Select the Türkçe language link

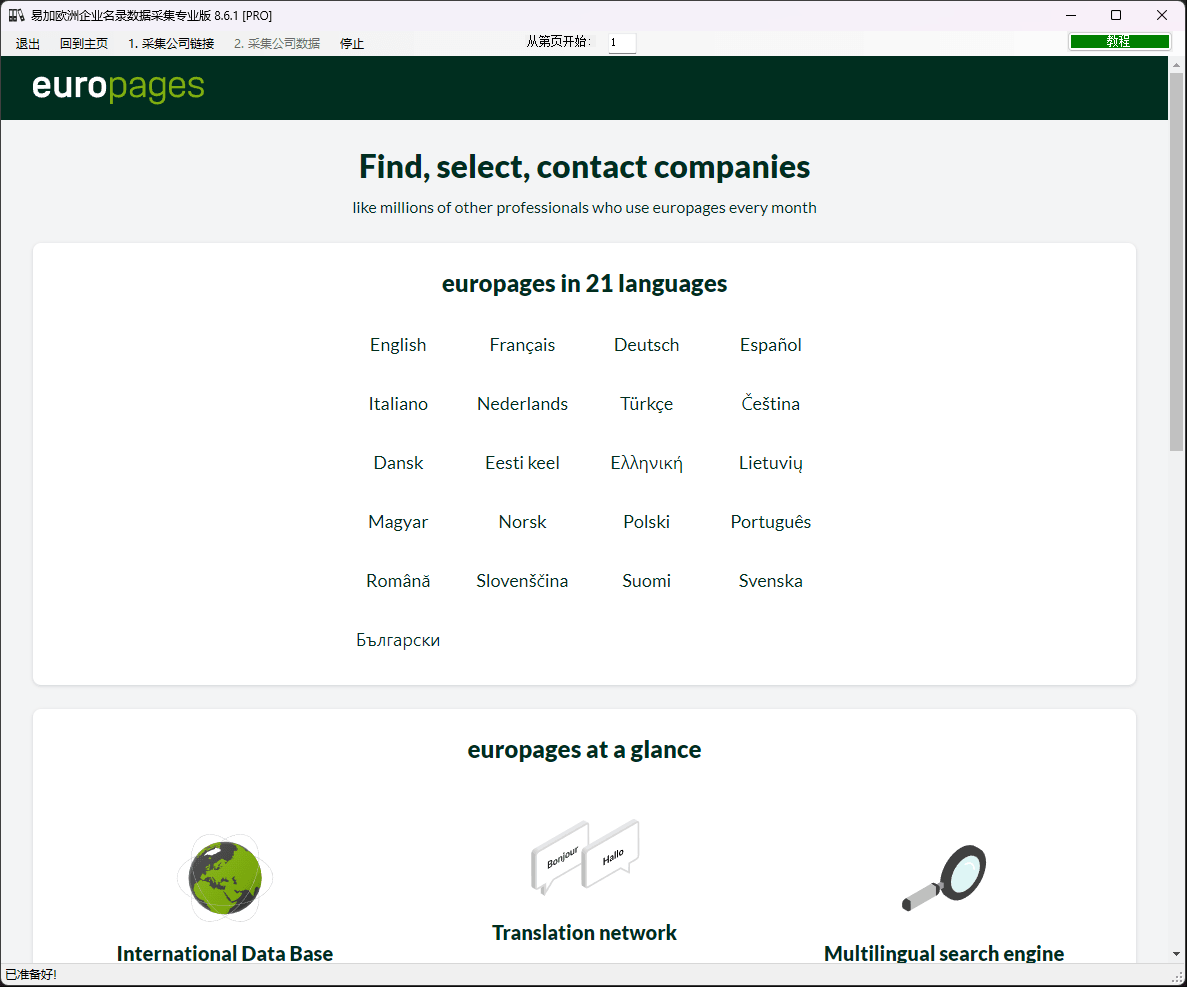(x=646, y=404)
